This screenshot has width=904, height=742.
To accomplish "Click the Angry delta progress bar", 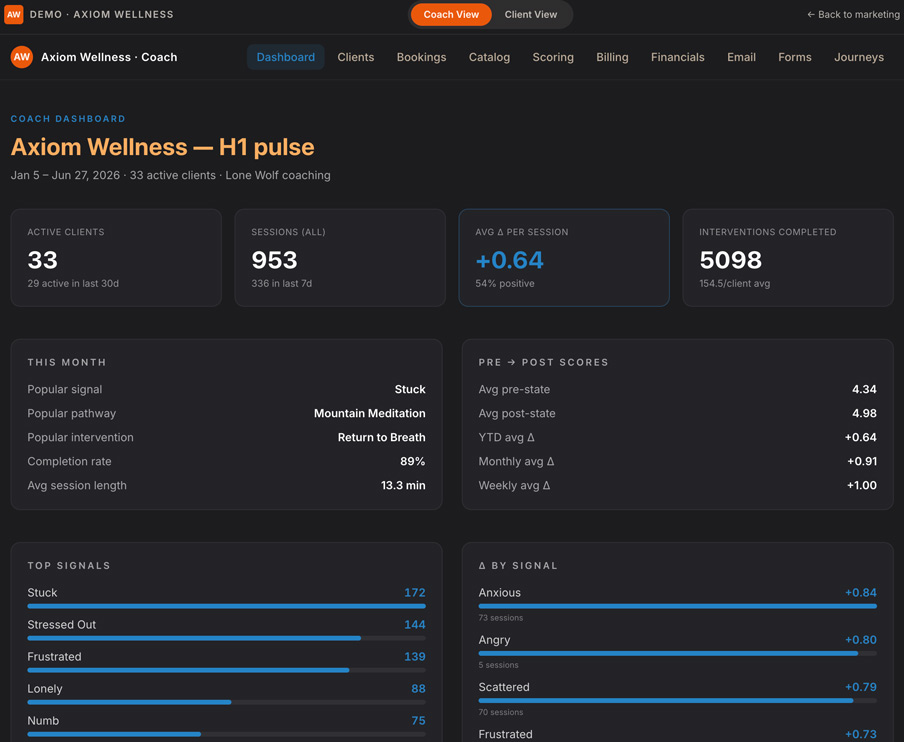I will [677, 653].
